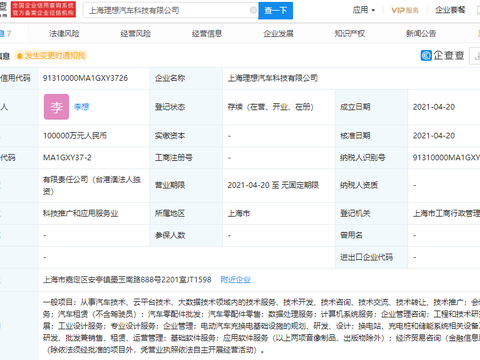
Task: Open 附近企业 link
Action: [235, 280]
